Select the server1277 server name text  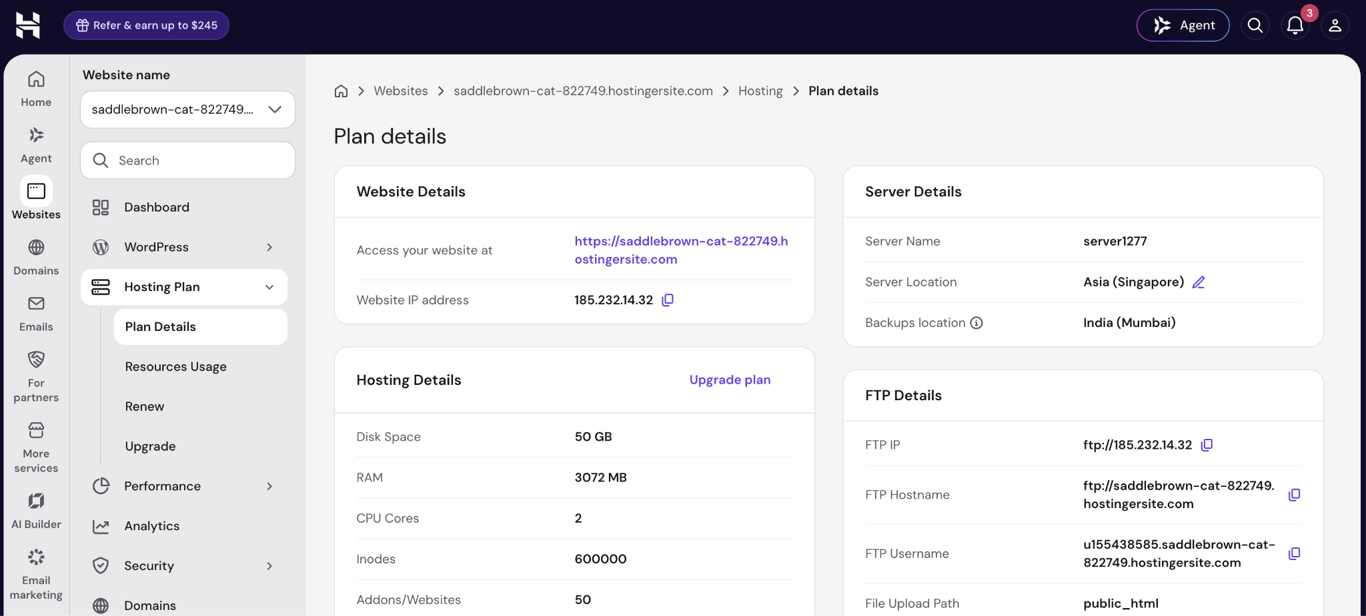click(x=1115, y=242)
